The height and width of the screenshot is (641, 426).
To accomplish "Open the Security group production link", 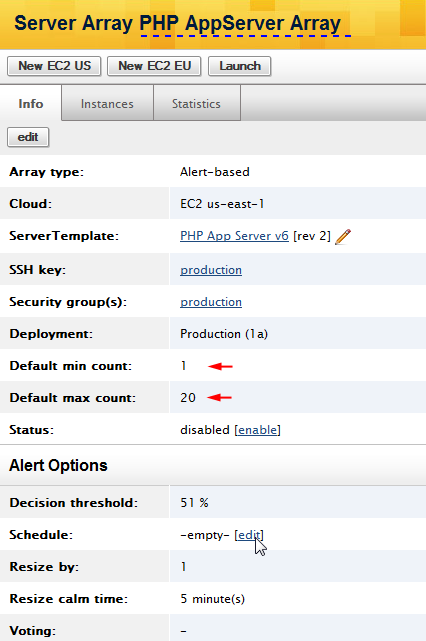I will click(211, 302).
